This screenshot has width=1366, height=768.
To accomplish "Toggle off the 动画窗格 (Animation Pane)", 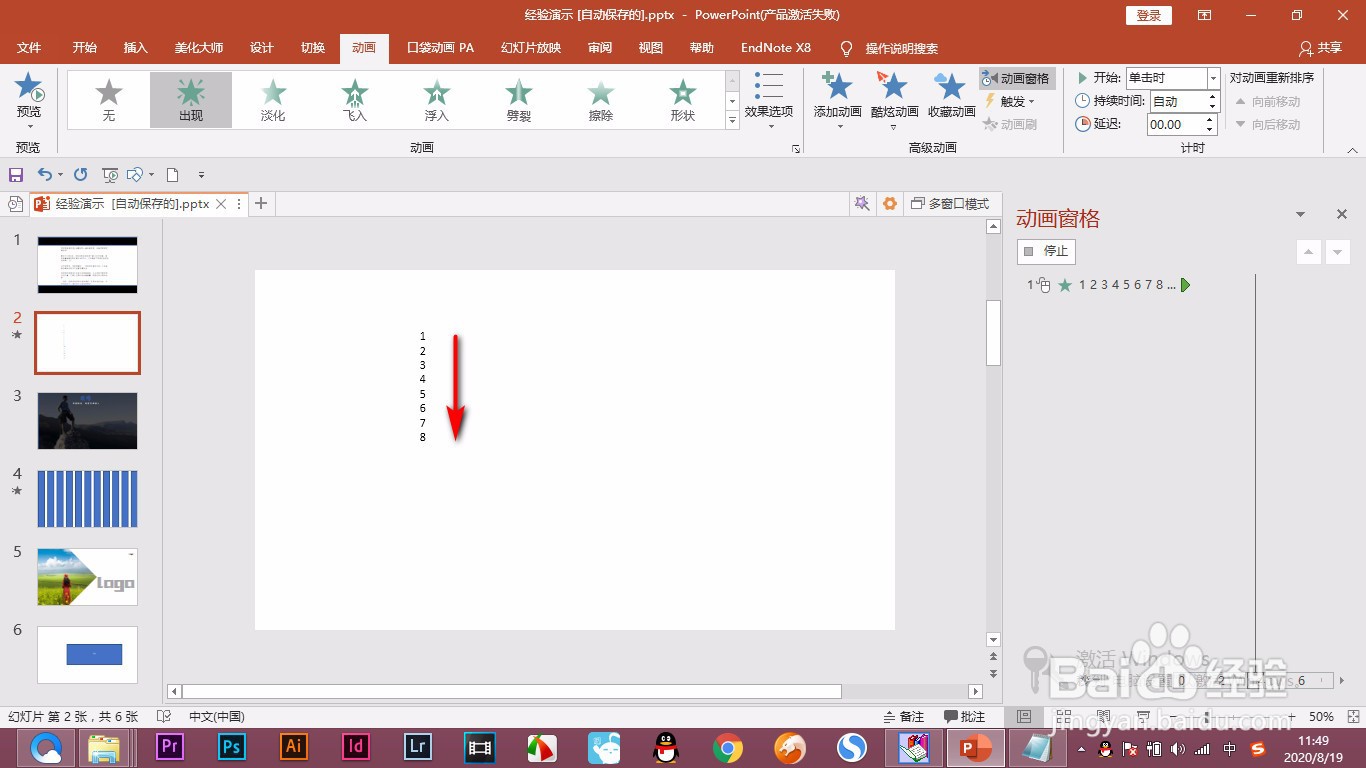I will 1016,77.
